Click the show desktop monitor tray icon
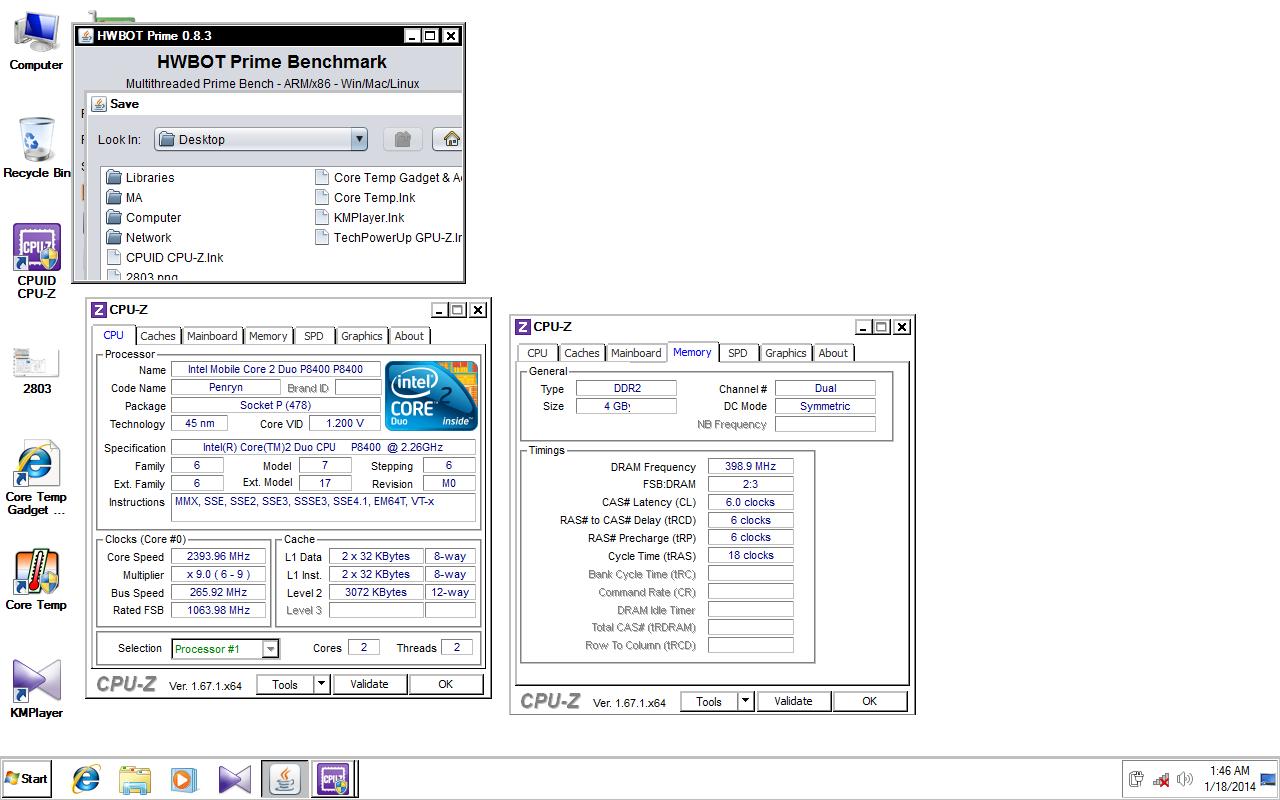Image resolution: width=1280 pixels, height=800 pixels. pos(1268,779)
